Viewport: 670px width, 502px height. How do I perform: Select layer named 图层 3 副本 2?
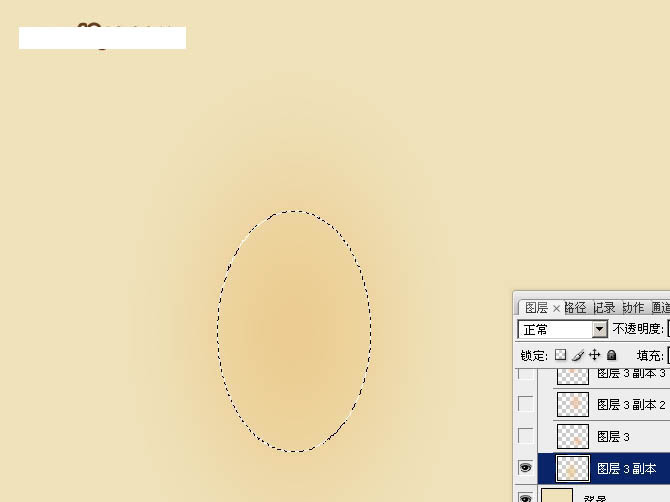(631, 405)
